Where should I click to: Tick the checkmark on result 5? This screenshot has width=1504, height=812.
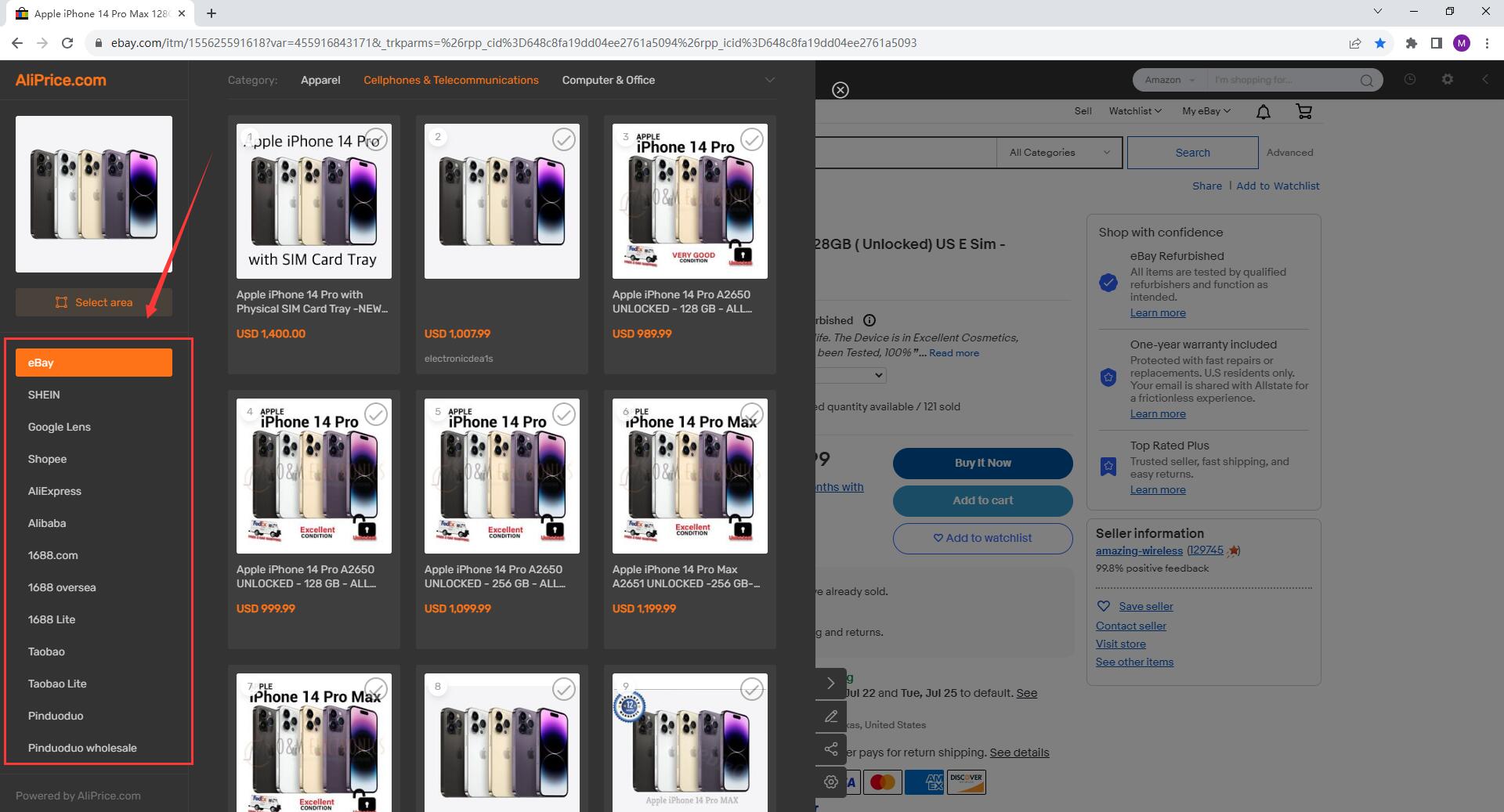tap(564, 414)
